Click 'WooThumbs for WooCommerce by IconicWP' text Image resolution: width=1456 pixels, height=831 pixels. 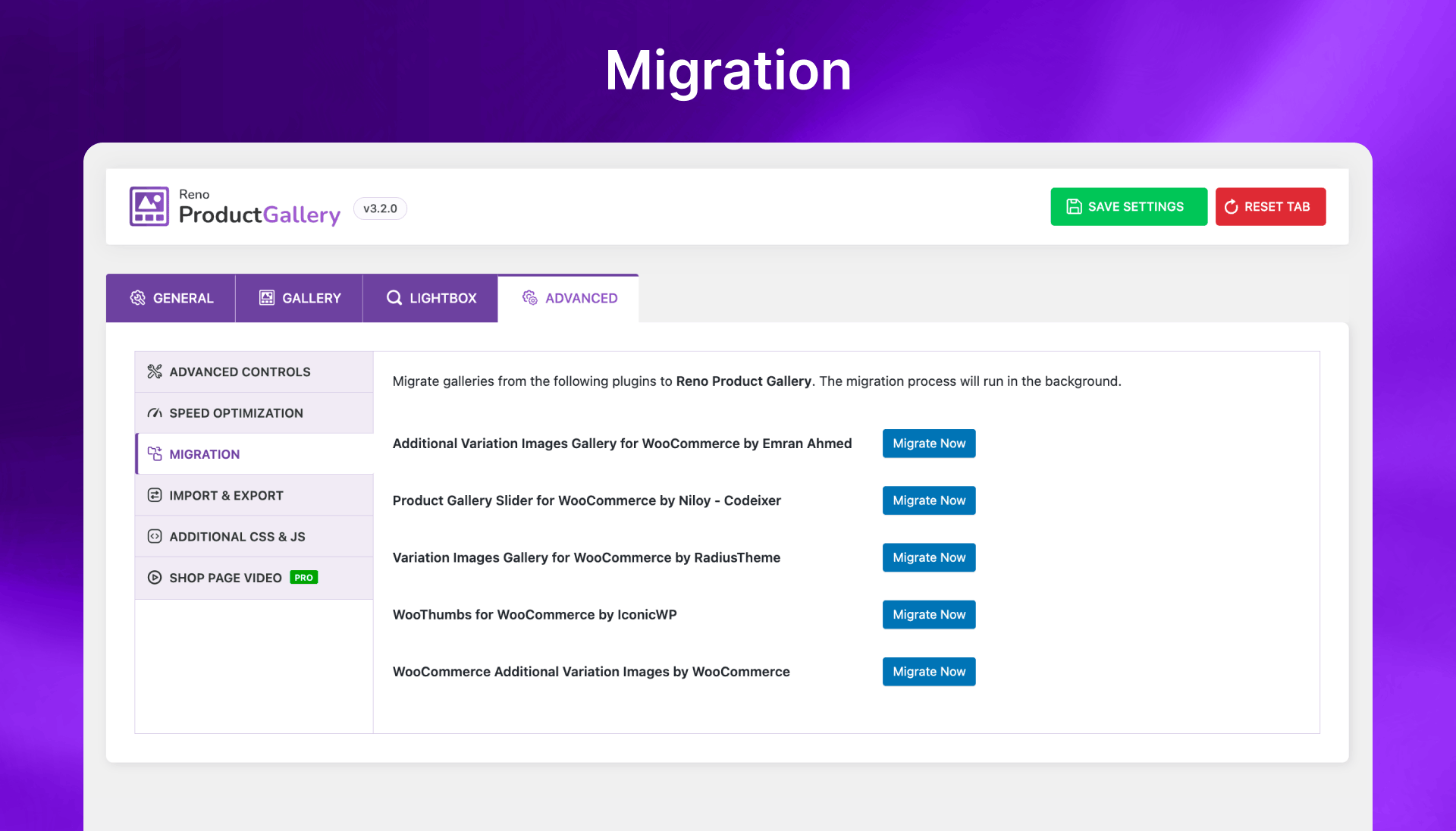[x=535, y=614]
